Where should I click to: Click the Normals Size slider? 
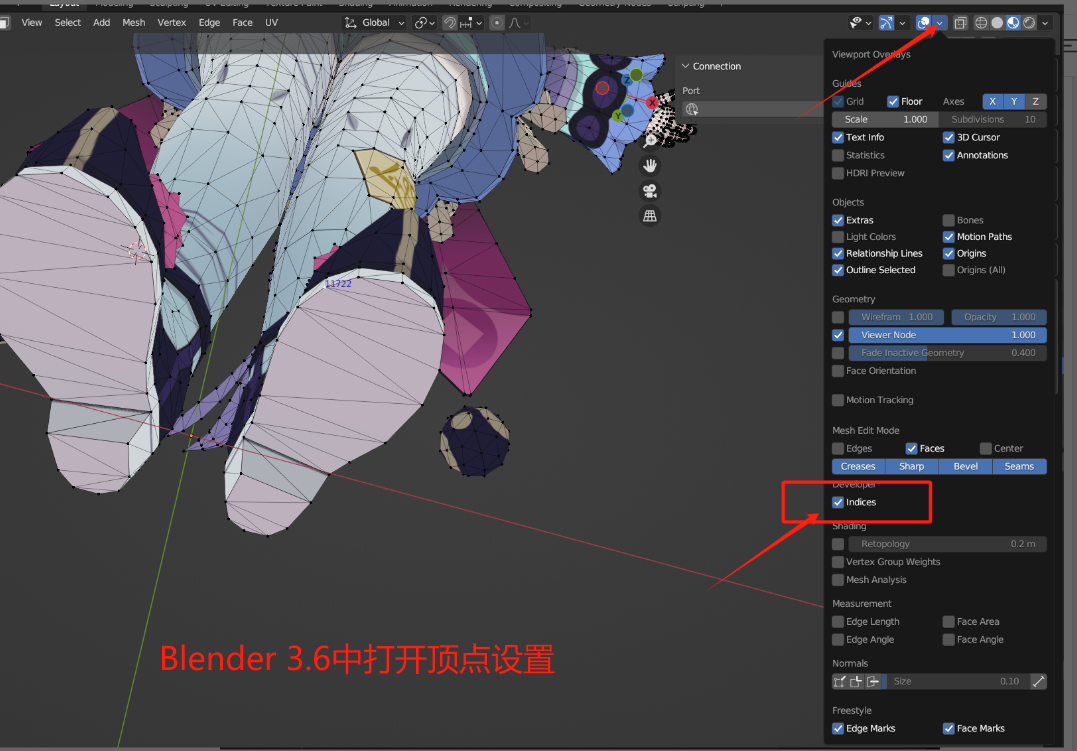coord(956,682)
